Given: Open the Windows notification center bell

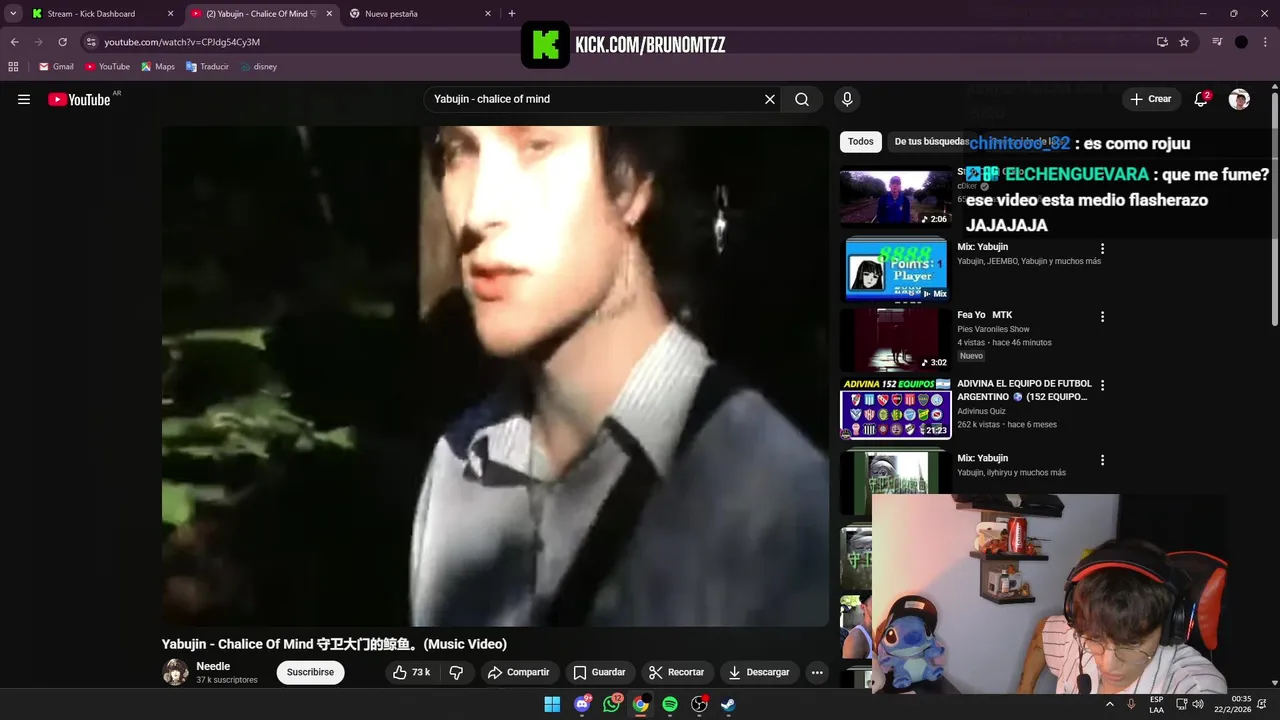Looking at the screenshot, I should point(1263,704).
